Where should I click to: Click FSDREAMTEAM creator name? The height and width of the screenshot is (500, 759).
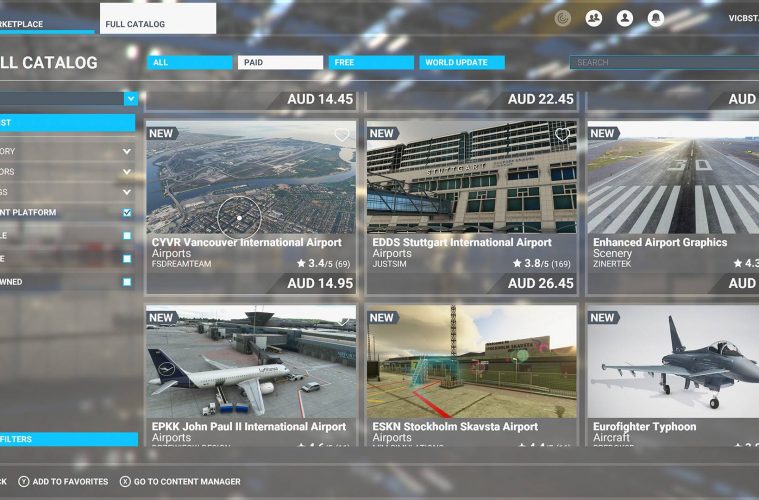182,264
